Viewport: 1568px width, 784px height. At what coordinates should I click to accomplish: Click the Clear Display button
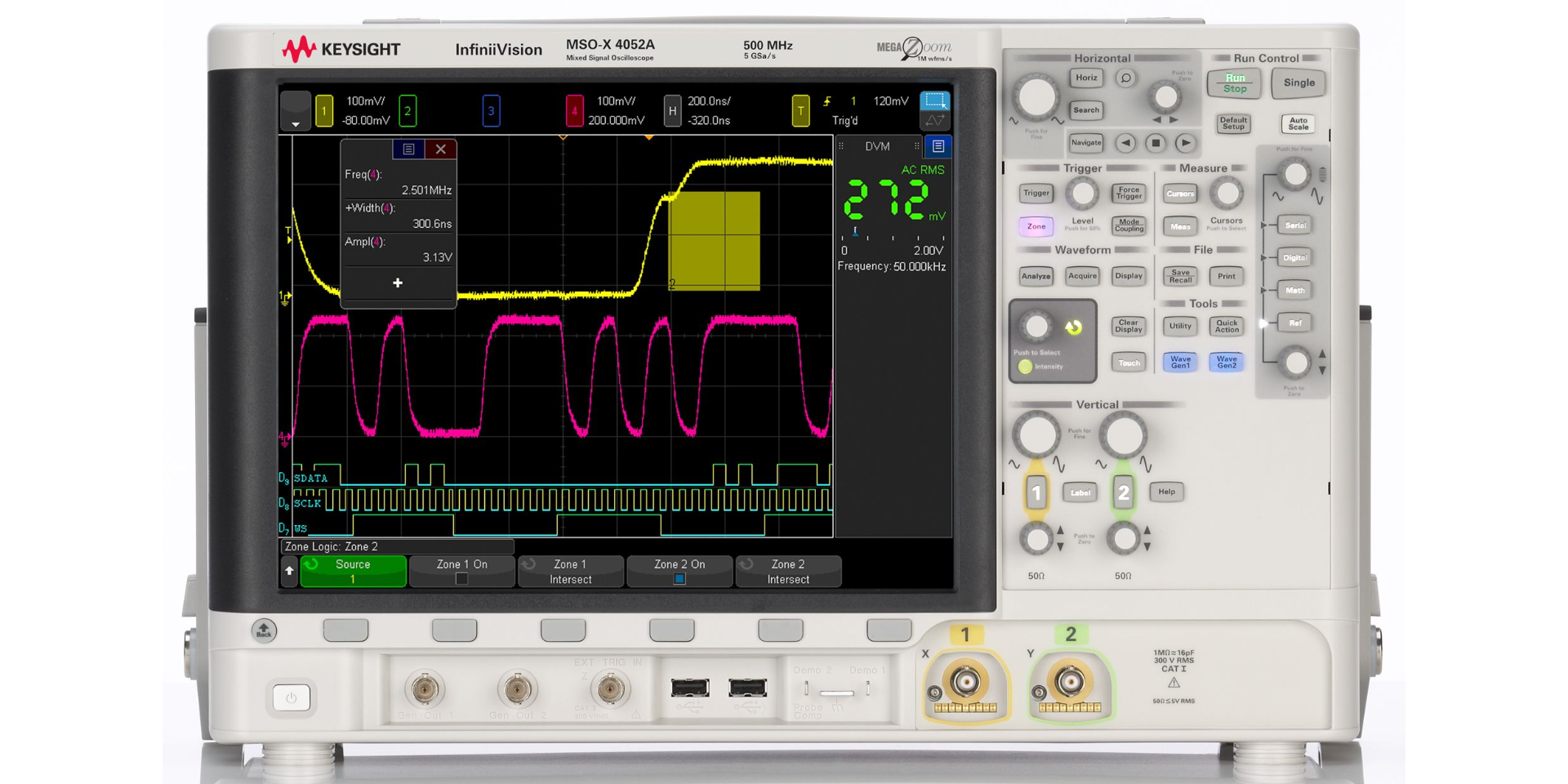point(1129,327)
